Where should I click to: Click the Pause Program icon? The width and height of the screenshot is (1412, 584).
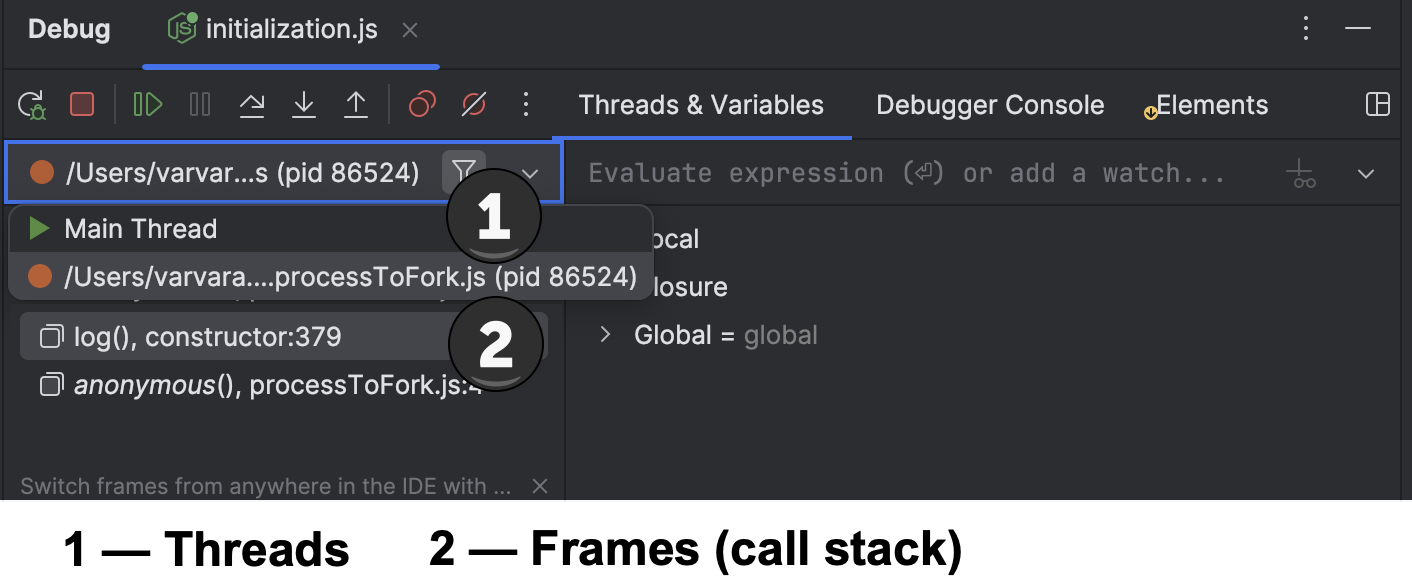200,104
